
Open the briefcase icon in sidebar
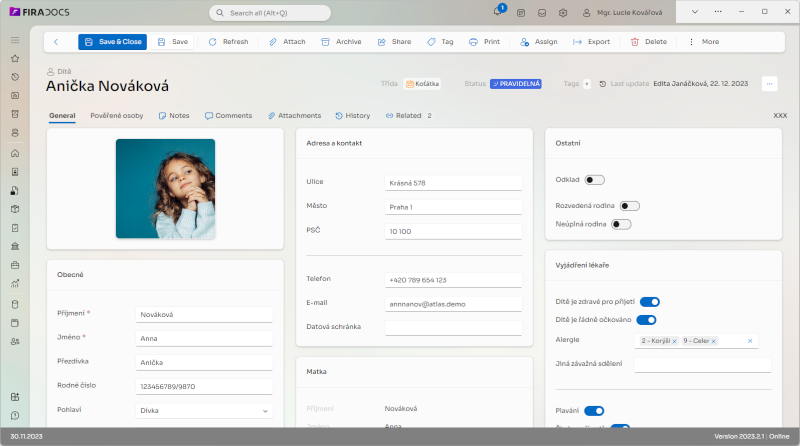point(15,265)
